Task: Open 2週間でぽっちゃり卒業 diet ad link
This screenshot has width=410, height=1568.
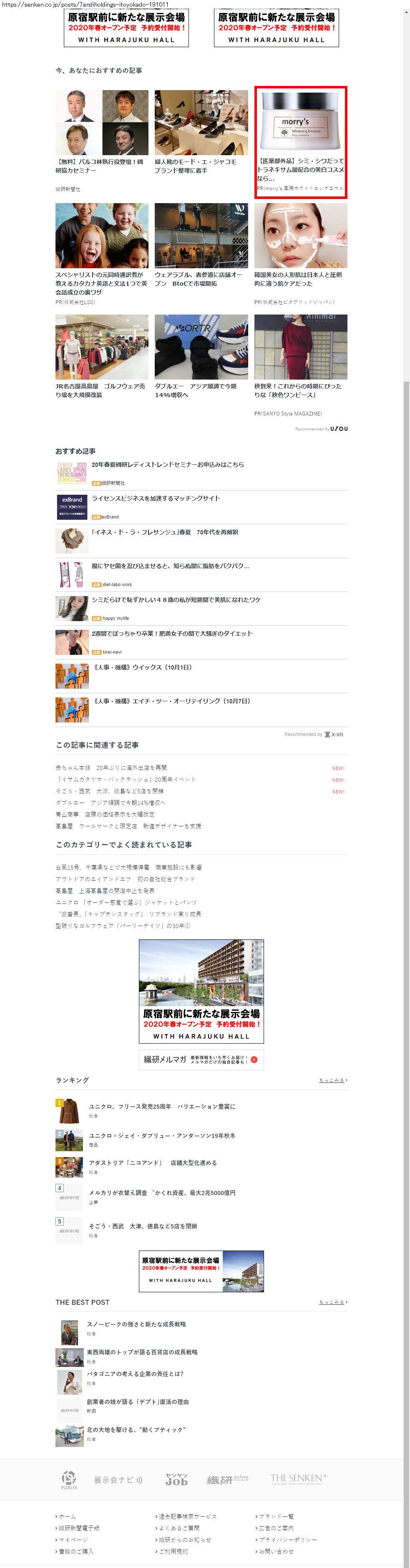Action: click(172, 634)
